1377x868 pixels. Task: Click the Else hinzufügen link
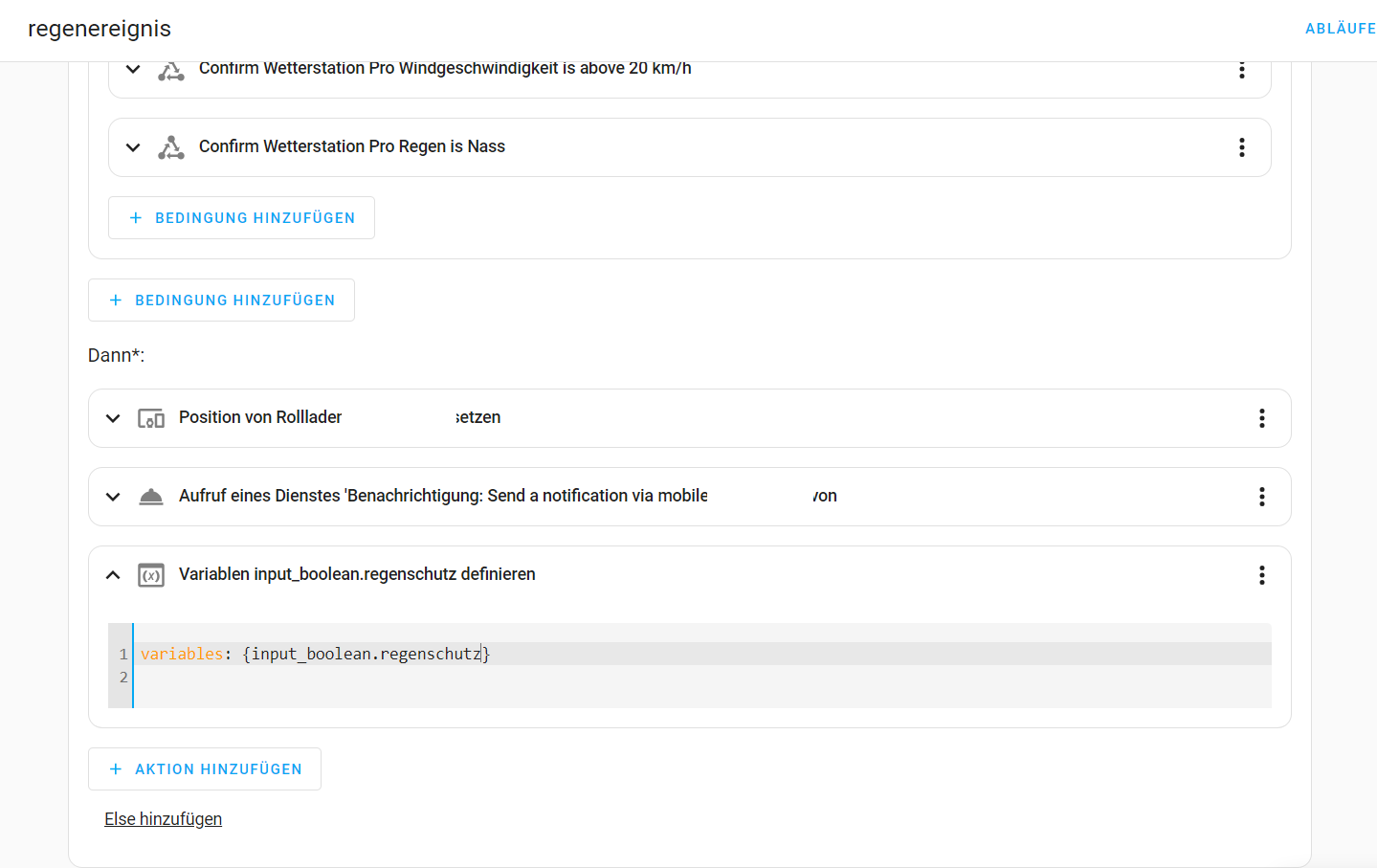point(163,818)
